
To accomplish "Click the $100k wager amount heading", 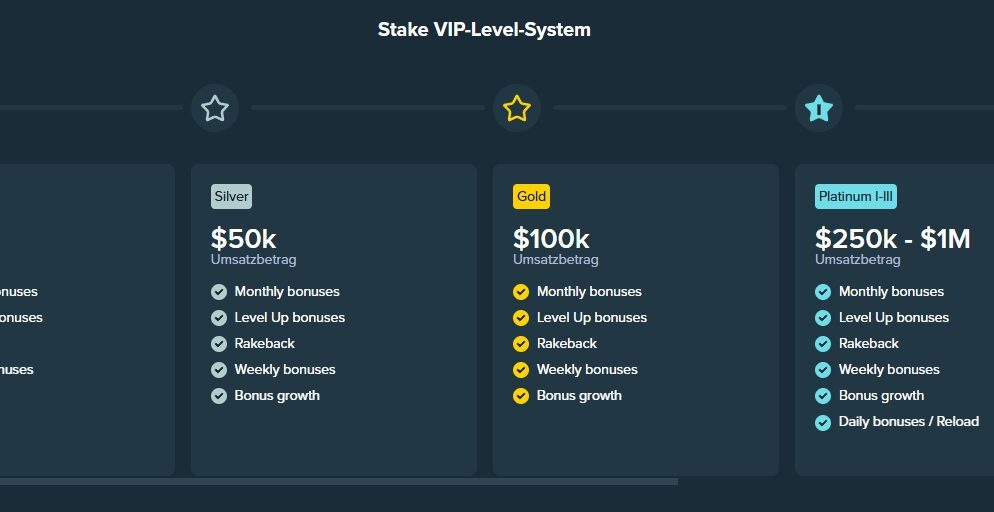I will [552, 239].
